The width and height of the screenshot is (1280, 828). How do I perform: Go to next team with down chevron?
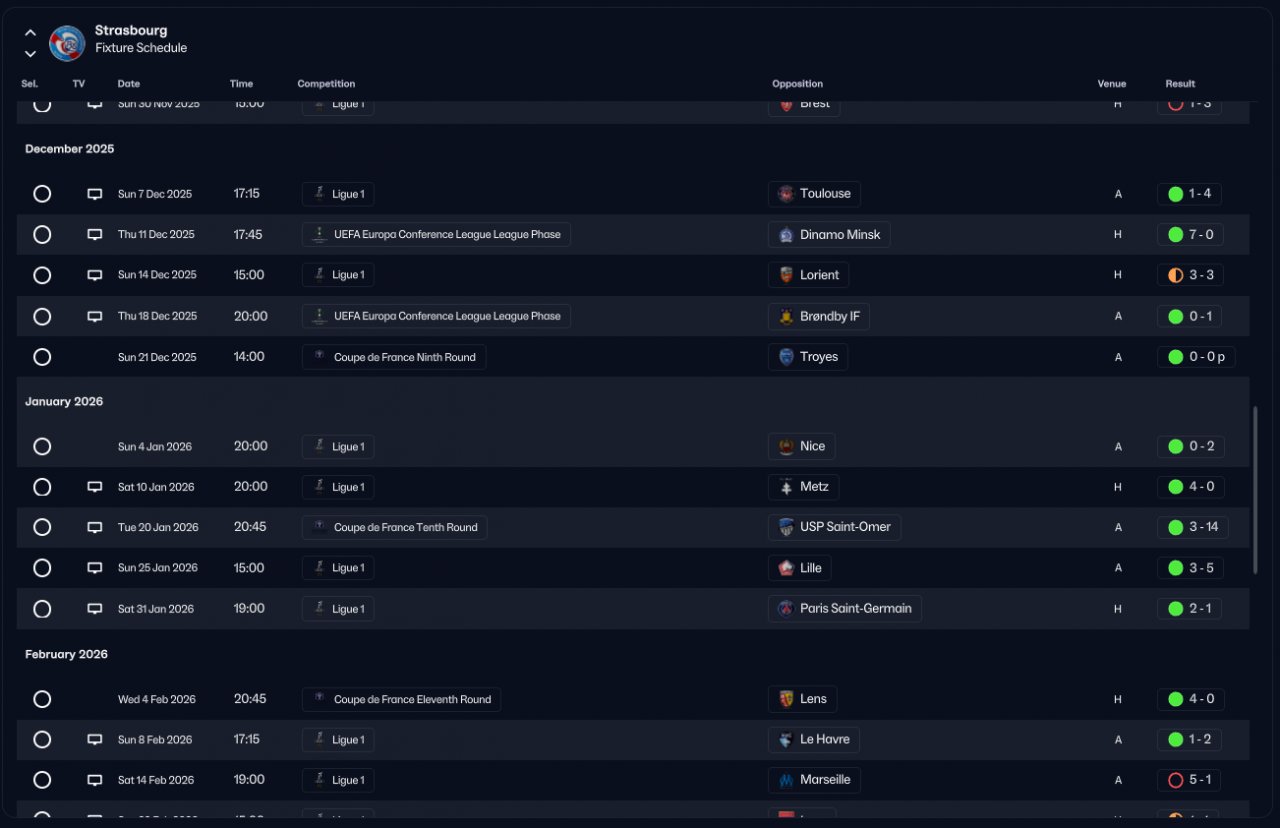coord(30,54)
